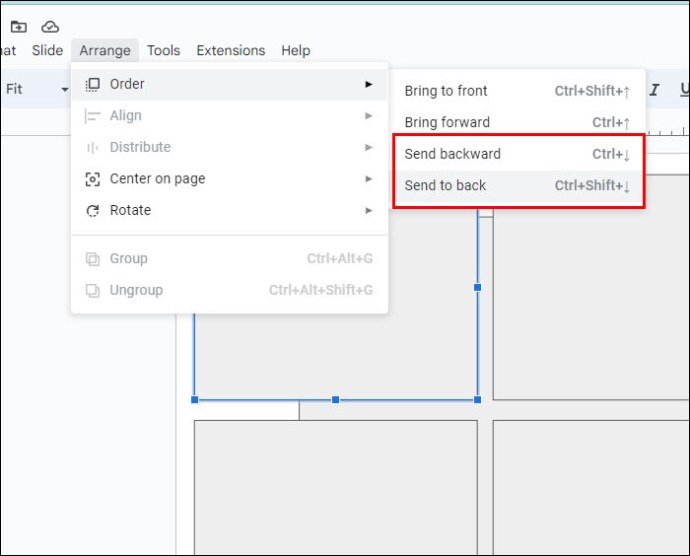Screen dimensions: 690x556
Task: Expand the Rotate submenu arrow
Action: click(369, 210)
